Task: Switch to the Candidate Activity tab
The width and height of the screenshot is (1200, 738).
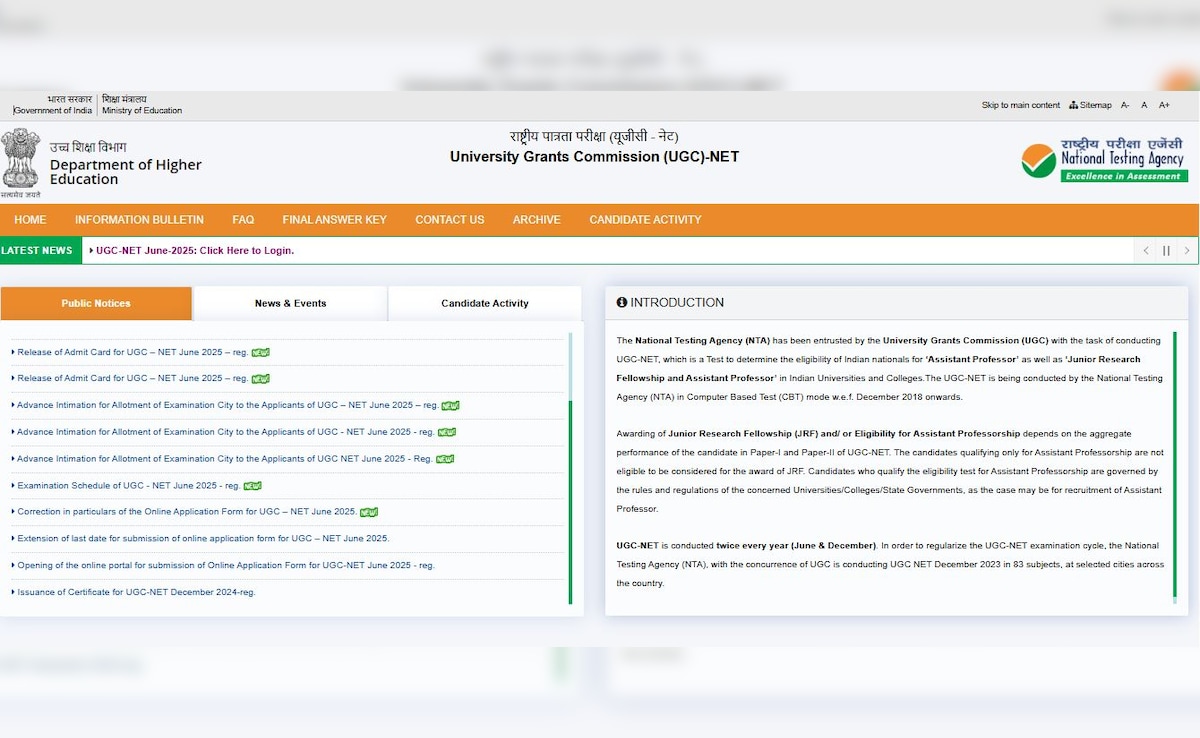Action: 484,303
